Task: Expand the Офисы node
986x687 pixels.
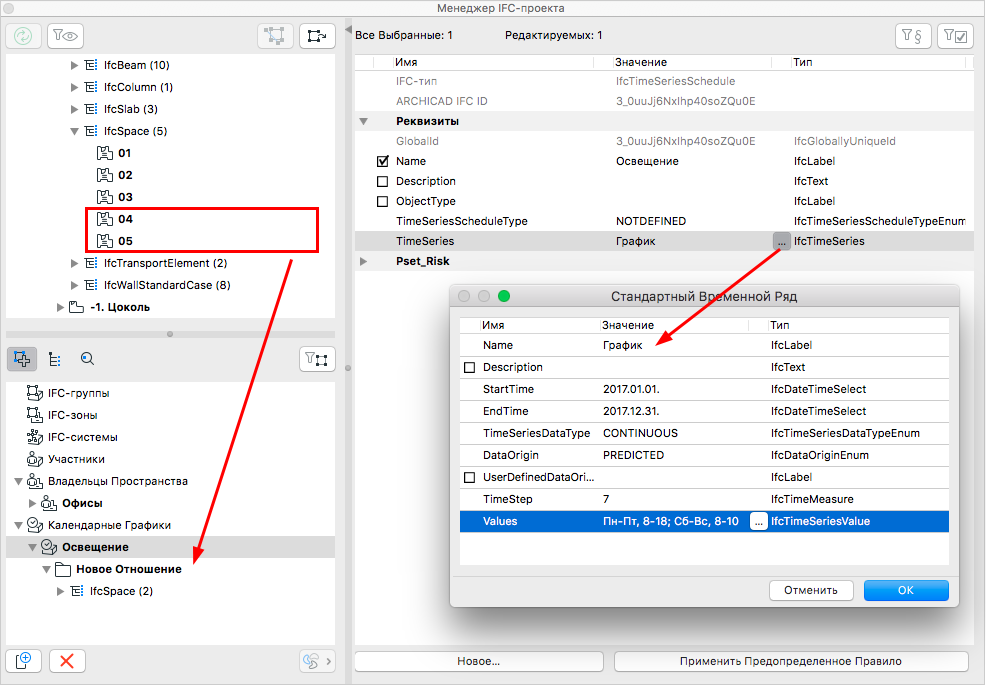Action: point(33,503)
